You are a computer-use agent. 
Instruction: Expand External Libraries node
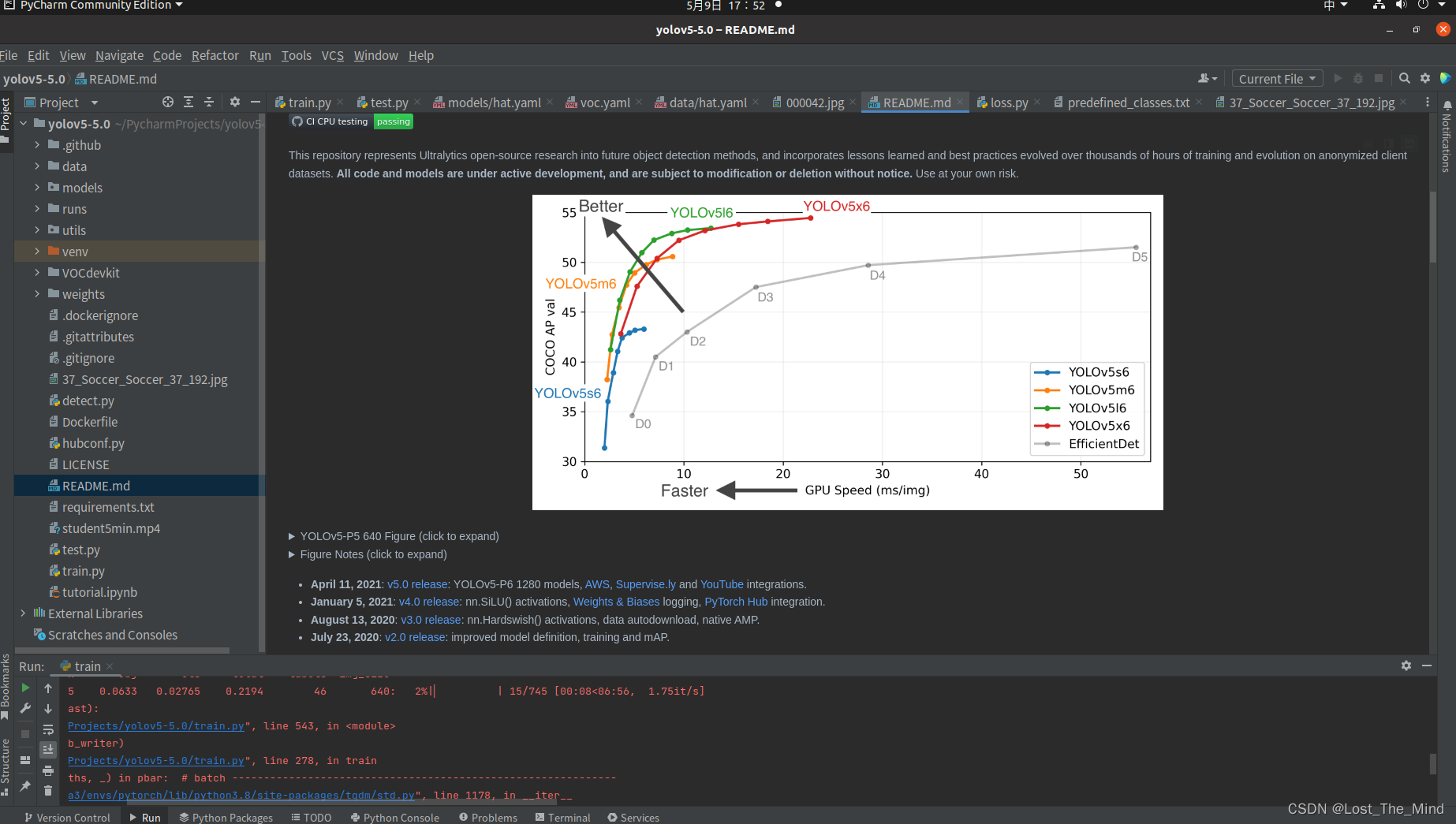[23, 613]
